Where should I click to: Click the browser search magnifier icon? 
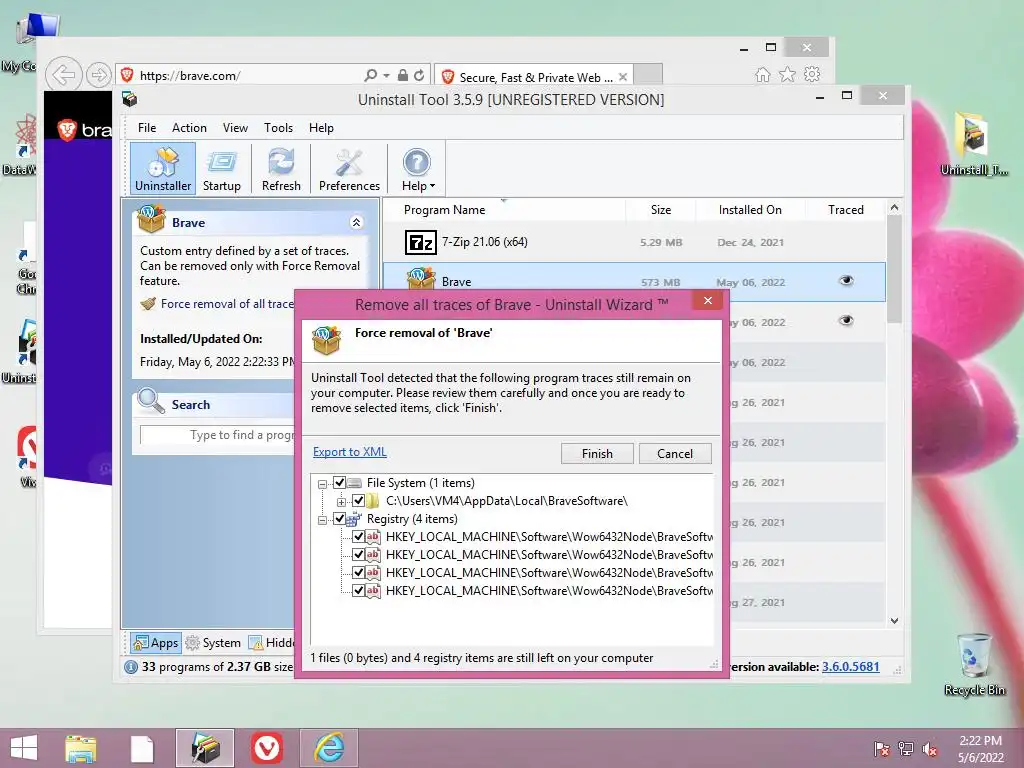(371, 75)
